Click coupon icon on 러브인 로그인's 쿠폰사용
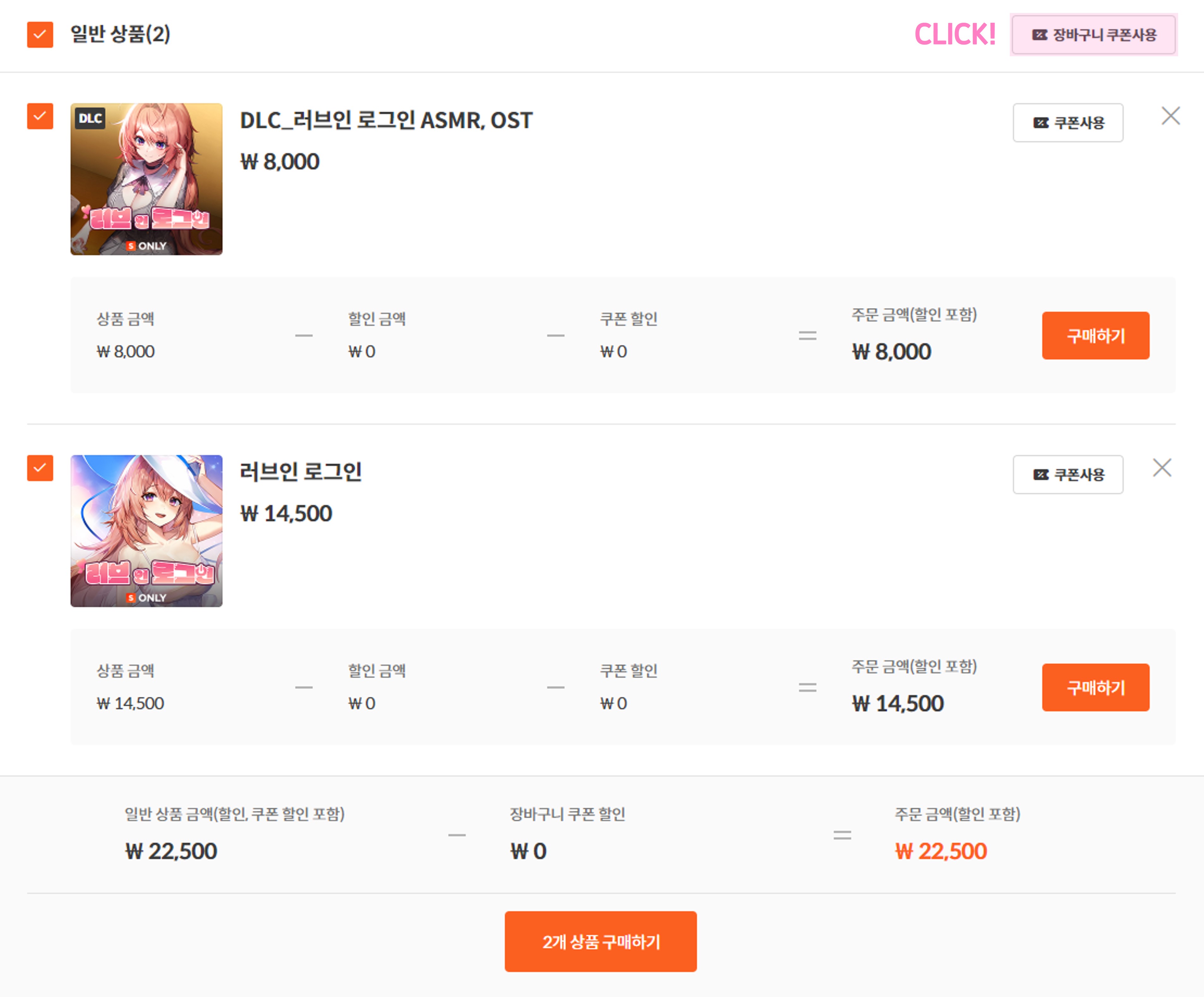 click(x=1041, y=474)
